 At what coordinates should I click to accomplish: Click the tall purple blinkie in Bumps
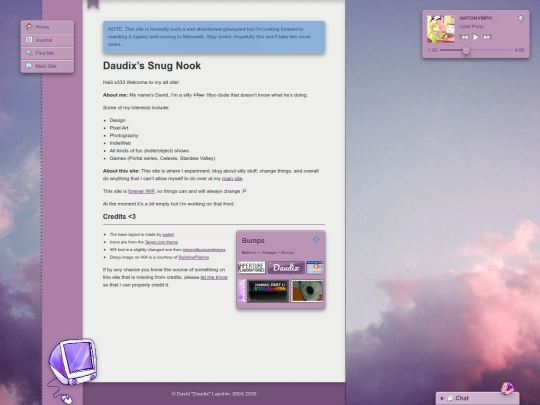(242, 291)
